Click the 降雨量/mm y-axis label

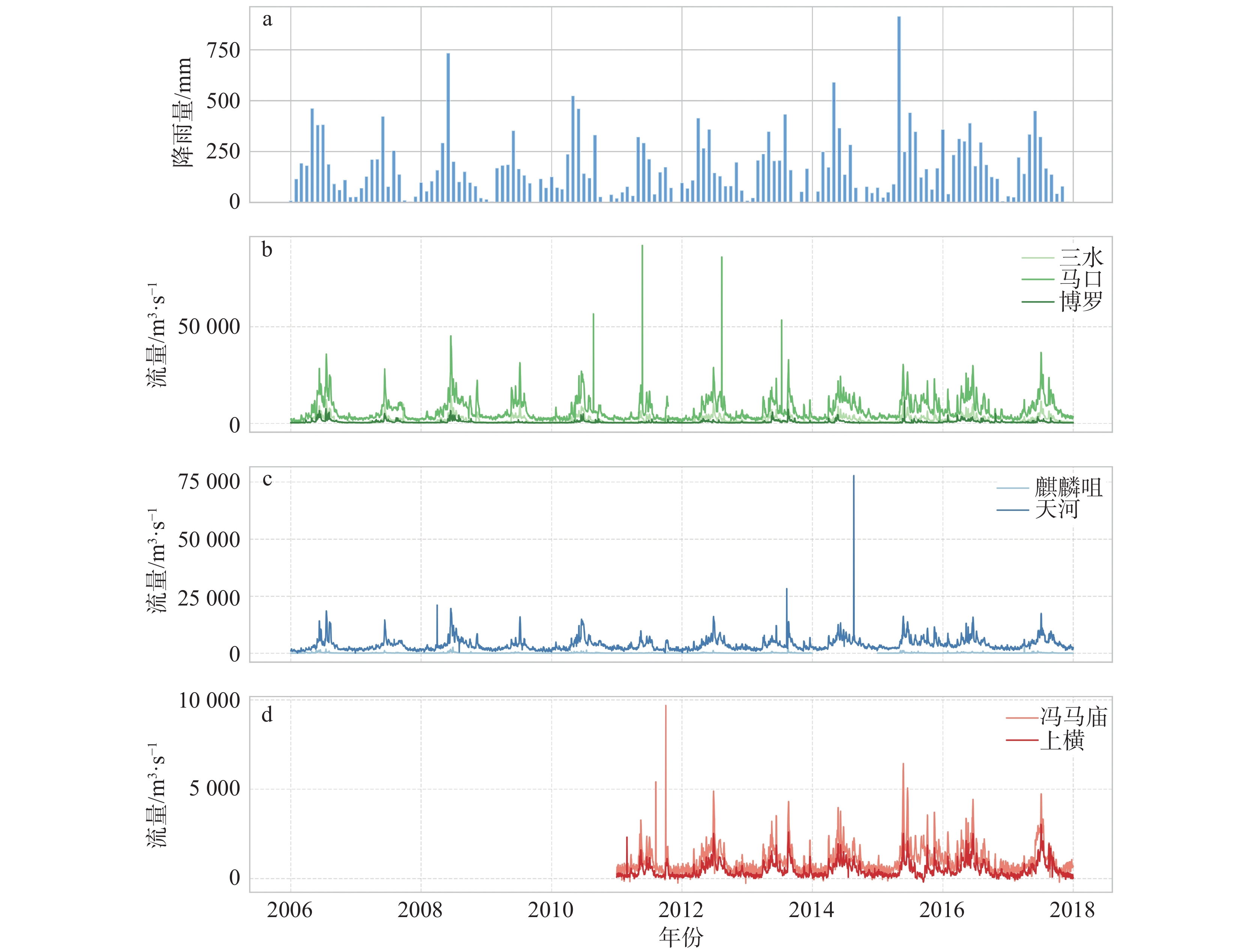(x=183, y=112)
